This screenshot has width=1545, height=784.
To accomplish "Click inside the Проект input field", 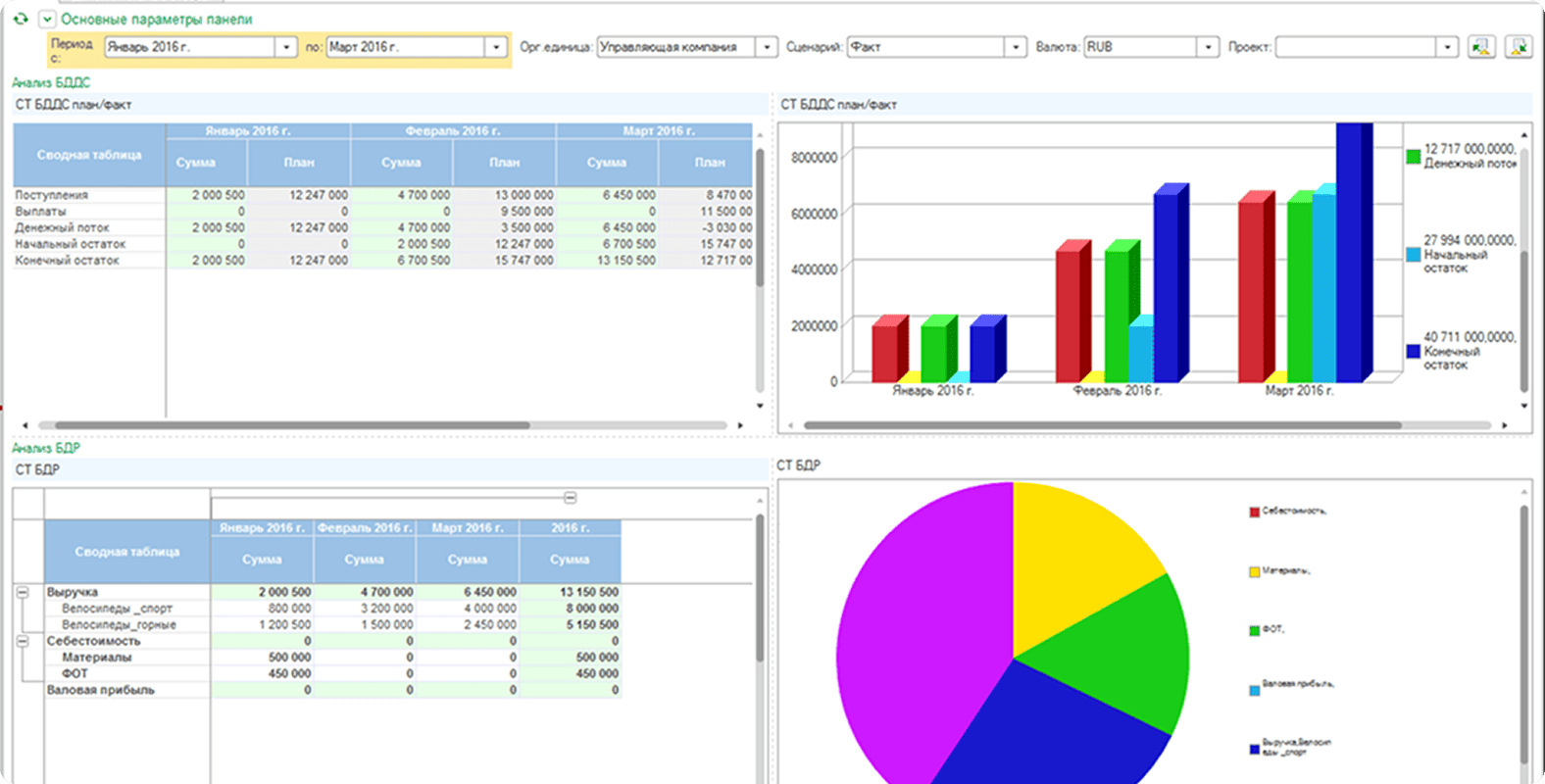I will tap(1356, 47).
